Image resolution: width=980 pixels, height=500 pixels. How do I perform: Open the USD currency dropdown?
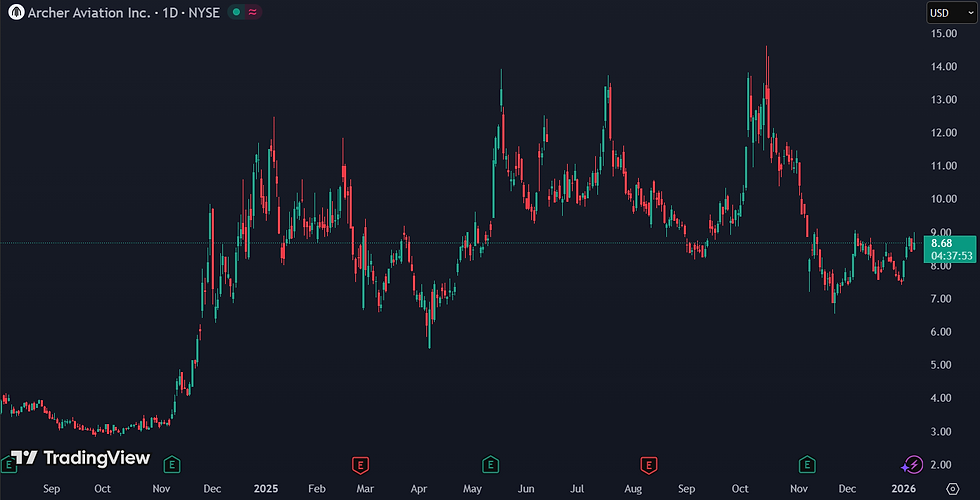pos(951,12)
